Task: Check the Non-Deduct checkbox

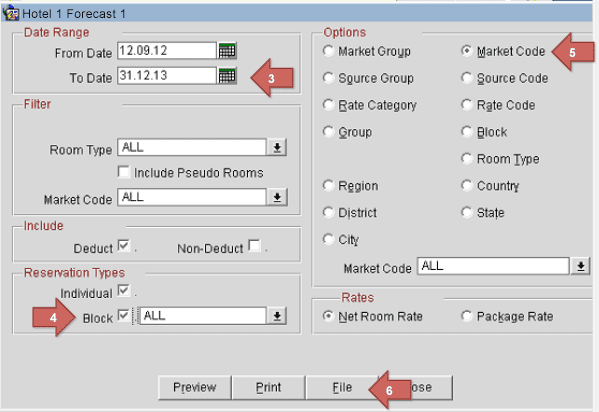Action: (x=254, y=245)
